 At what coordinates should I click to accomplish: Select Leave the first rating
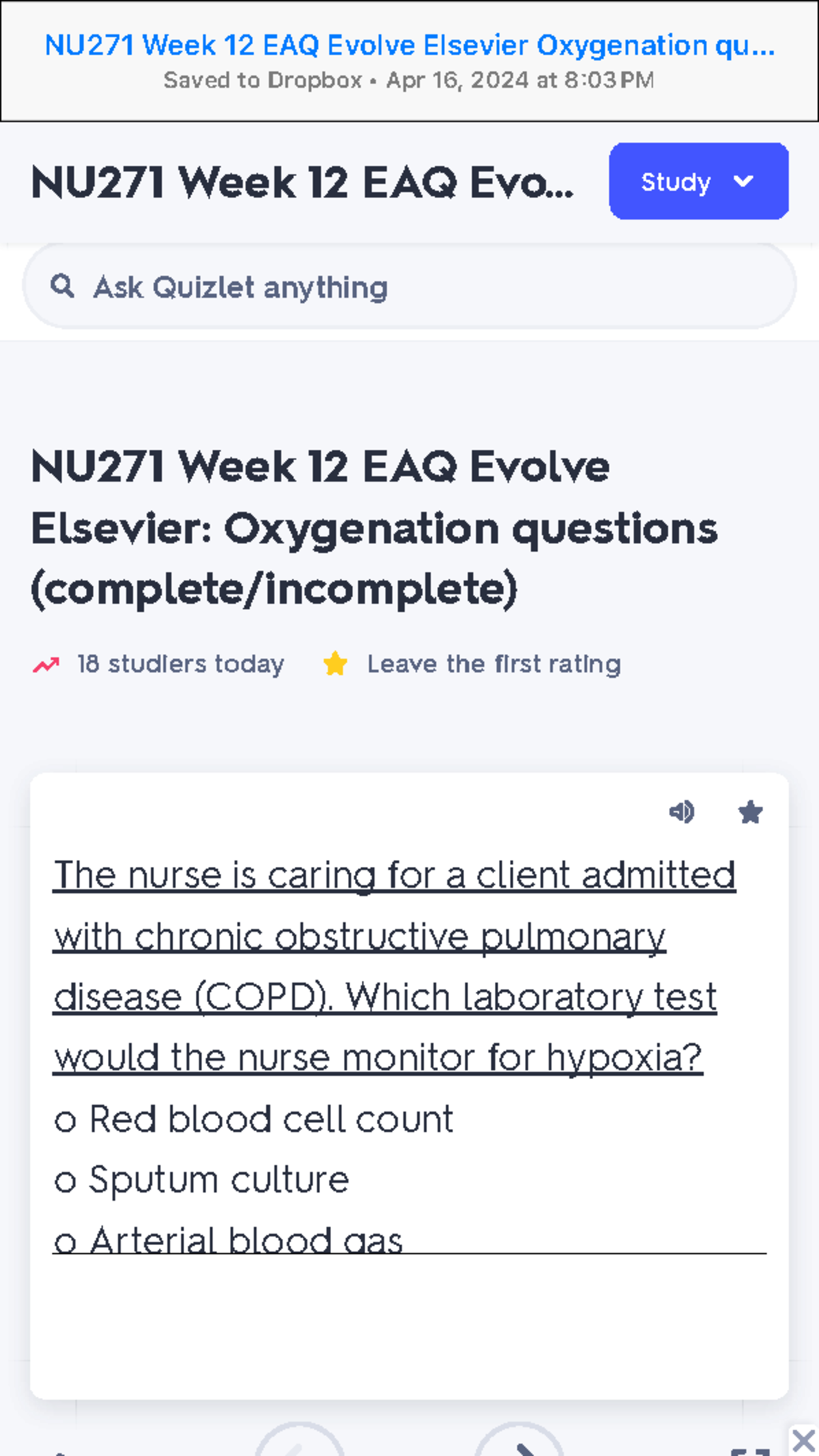[x=493, y=663]
